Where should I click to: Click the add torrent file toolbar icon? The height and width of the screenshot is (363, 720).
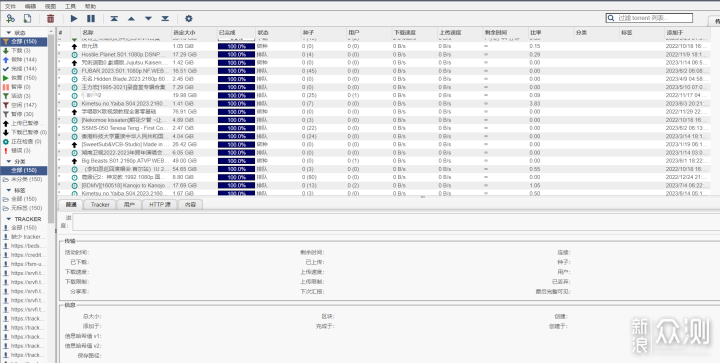tap(28, 18)
